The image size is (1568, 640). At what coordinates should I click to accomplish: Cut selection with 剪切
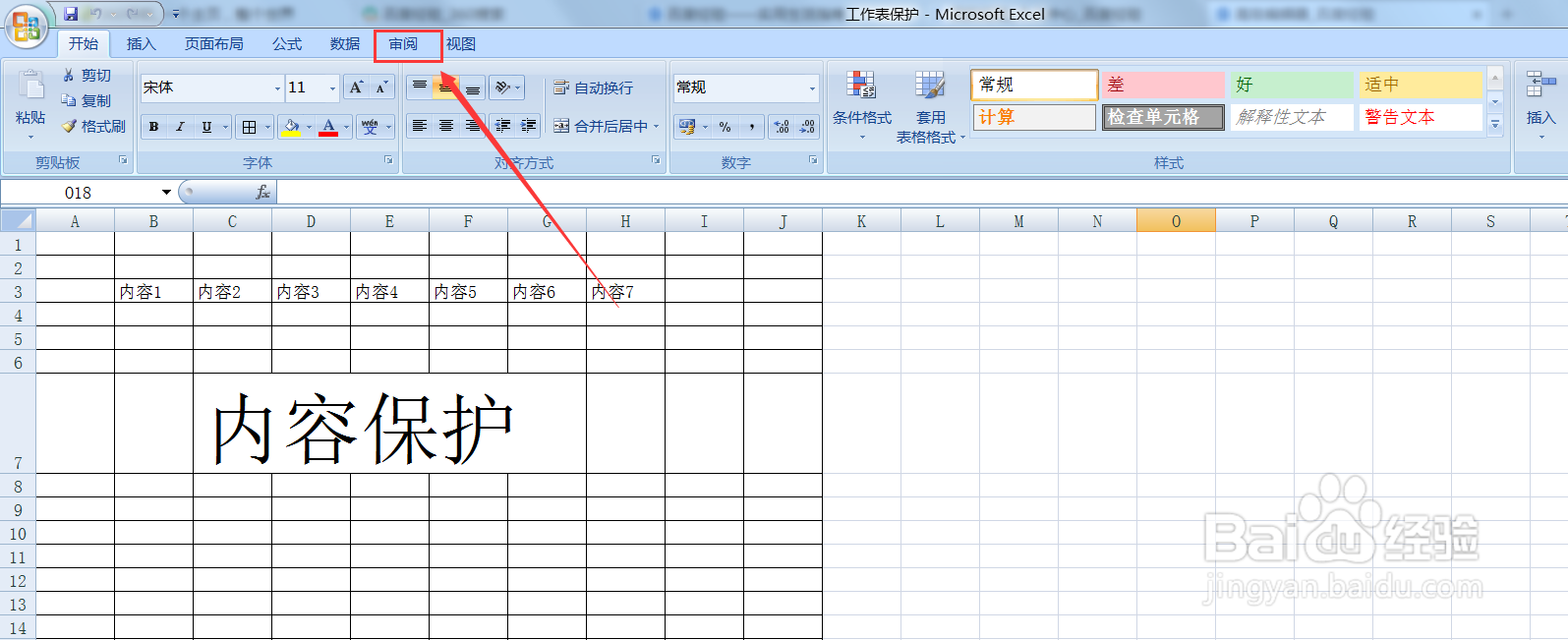87,76
